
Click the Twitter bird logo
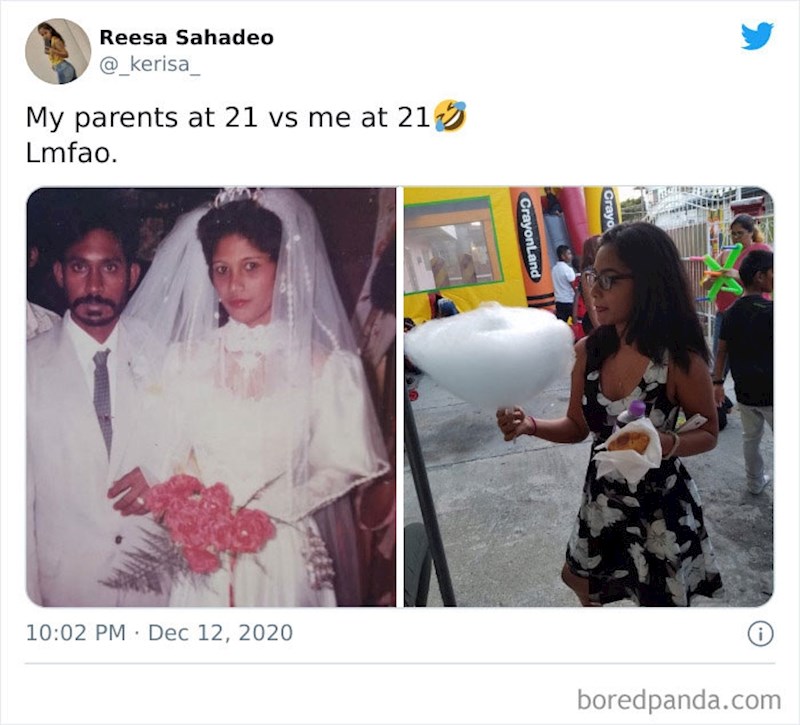(x=757, y=36)
